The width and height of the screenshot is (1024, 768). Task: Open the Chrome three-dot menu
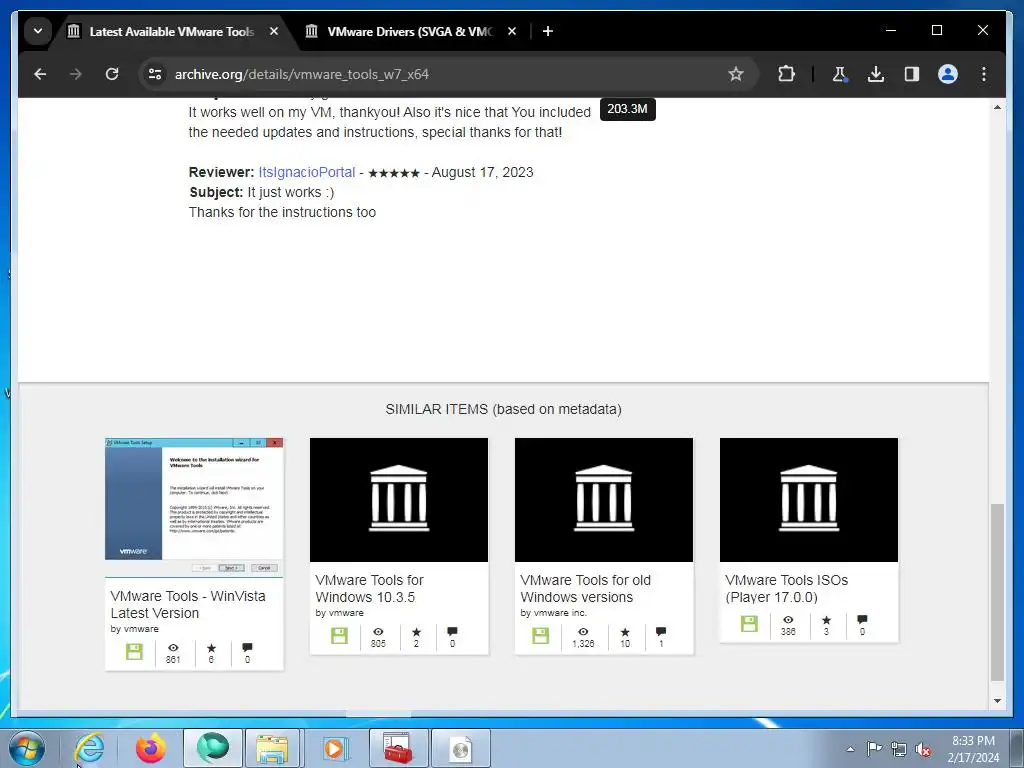point(984,74)
